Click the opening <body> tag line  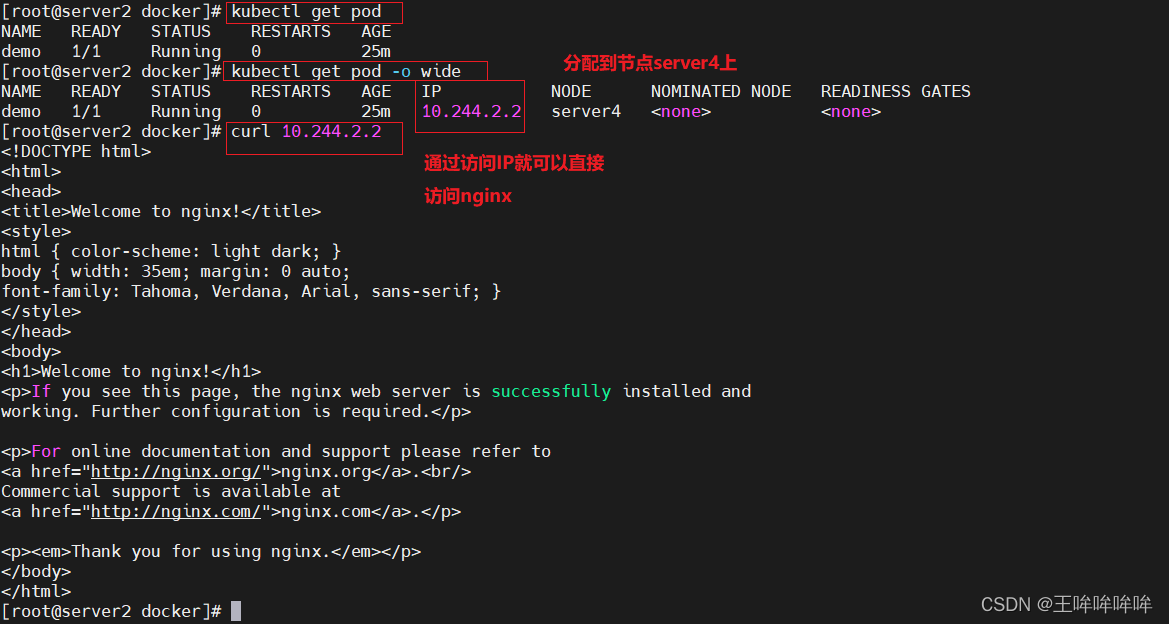(x=31, y=351)
